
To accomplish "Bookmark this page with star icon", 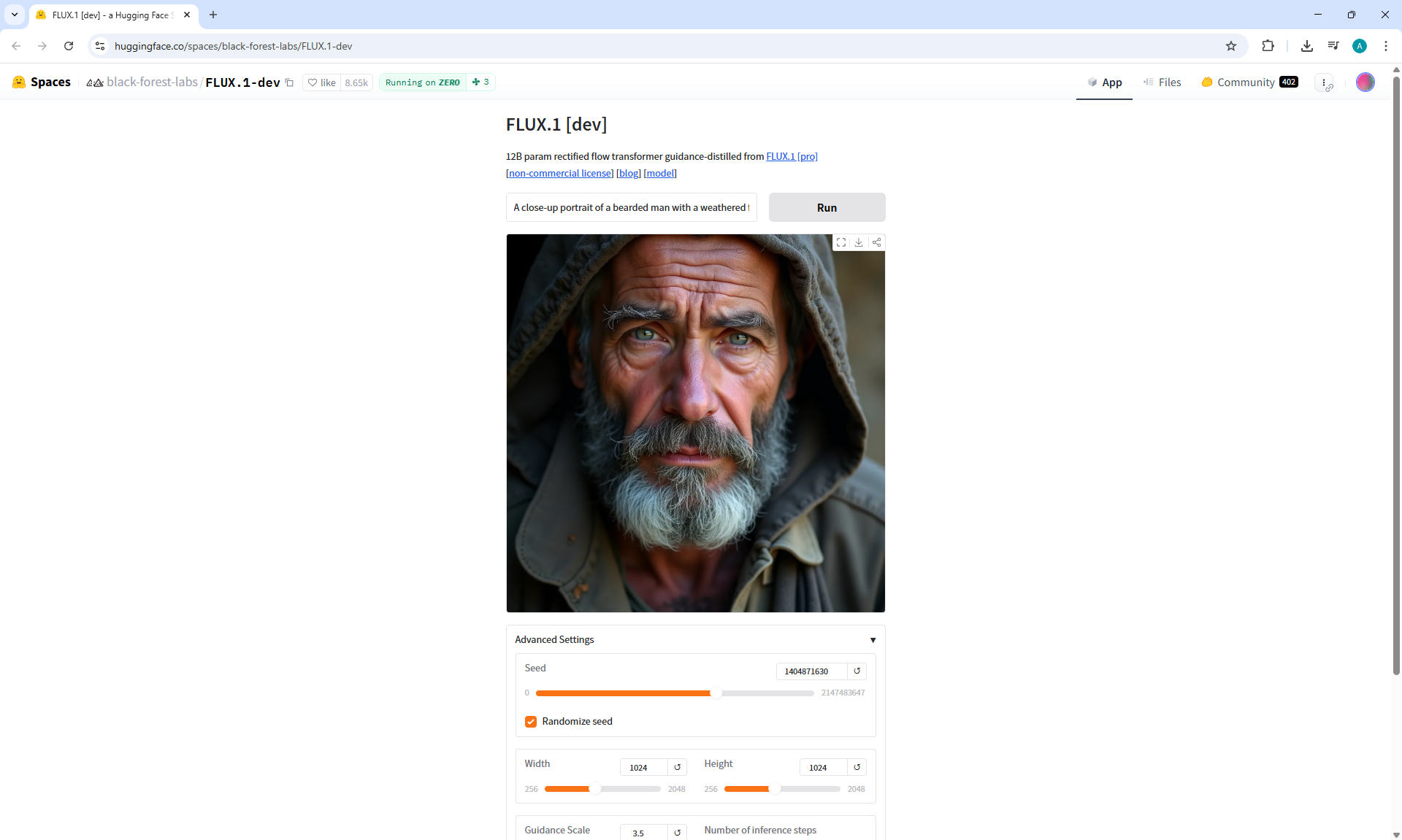I will click(x=1231, y=46).
